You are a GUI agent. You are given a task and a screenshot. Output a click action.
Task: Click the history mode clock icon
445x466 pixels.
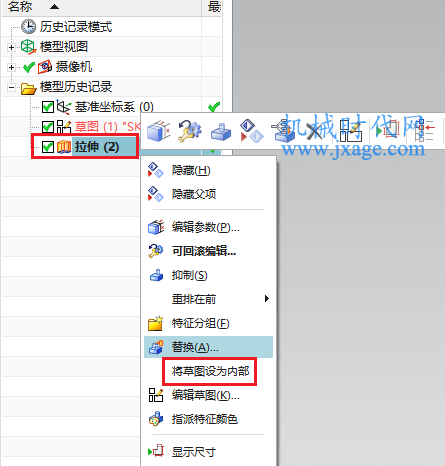tap(28, 27)
